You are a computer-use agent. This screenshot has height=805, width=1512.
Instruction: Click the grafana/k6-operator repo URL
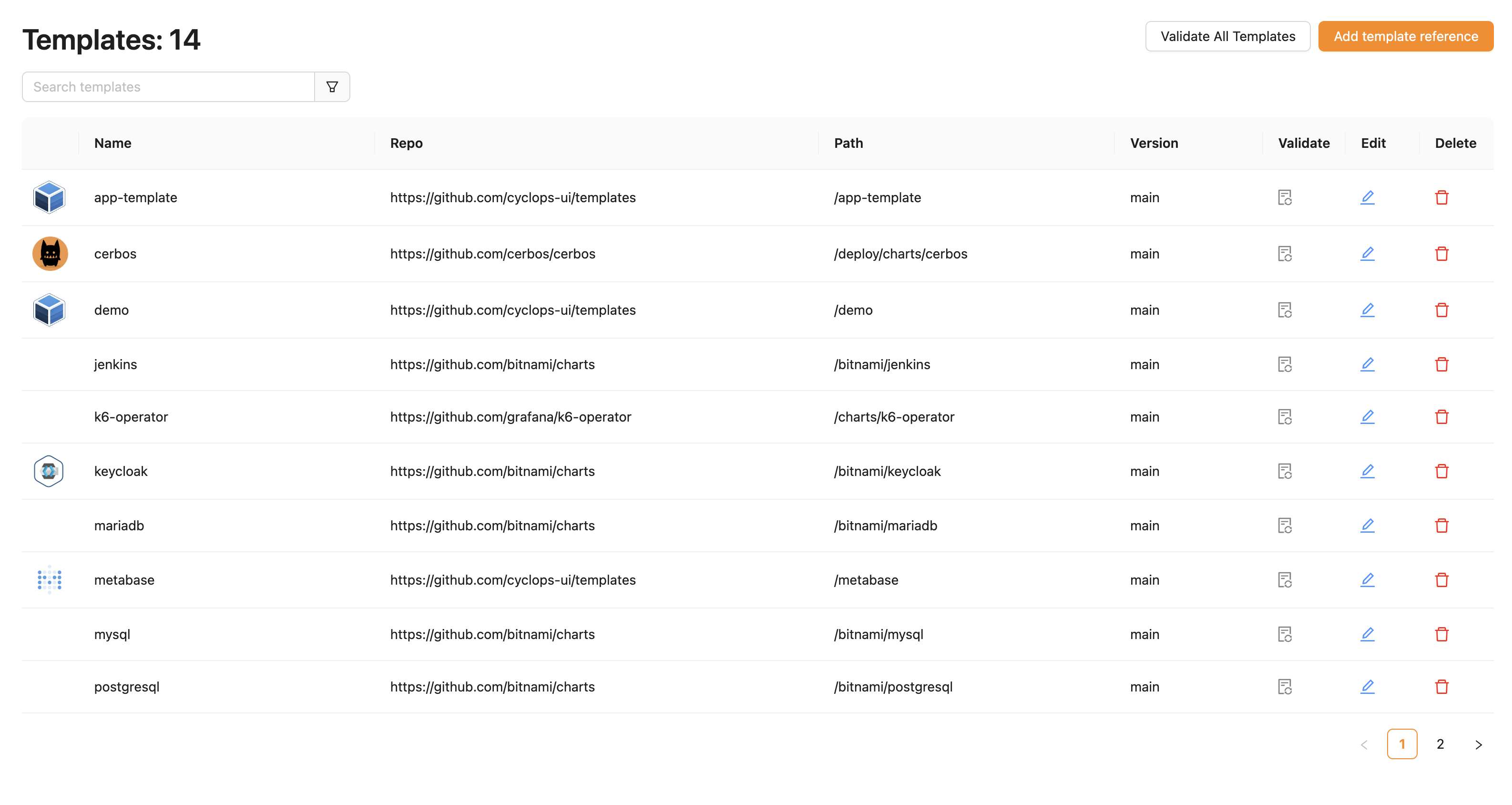511,417
